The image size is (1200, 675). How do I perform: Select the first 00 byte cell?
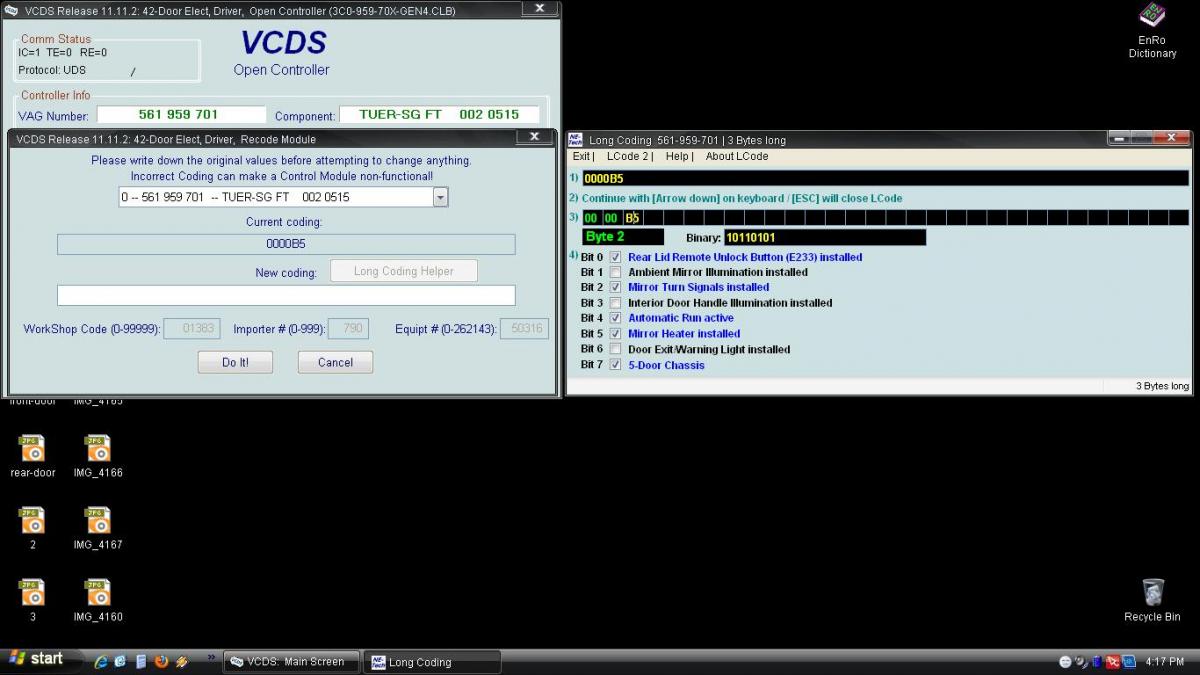click(591, 218)
